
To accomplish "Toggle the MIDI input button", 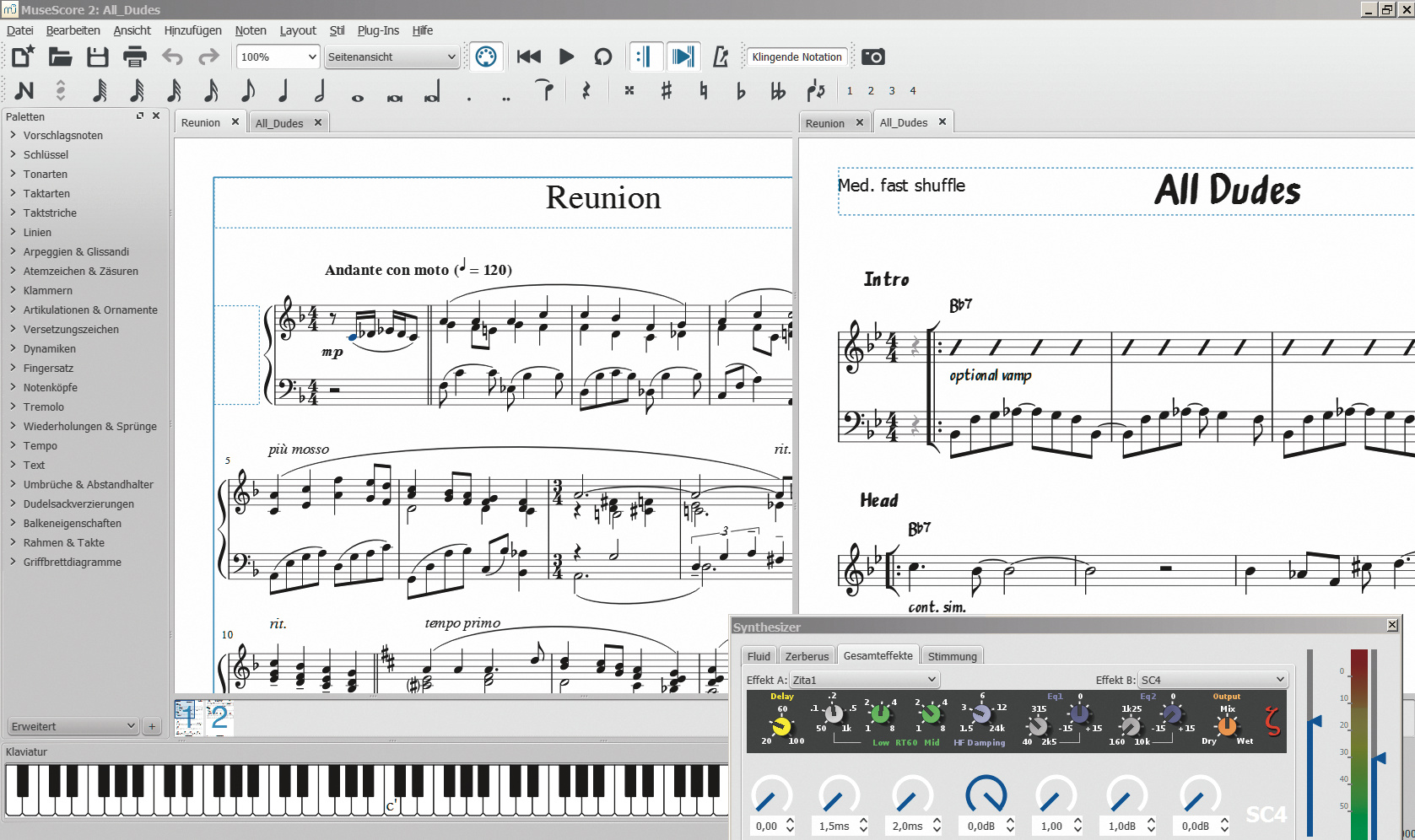I will (x=486, y=57).
